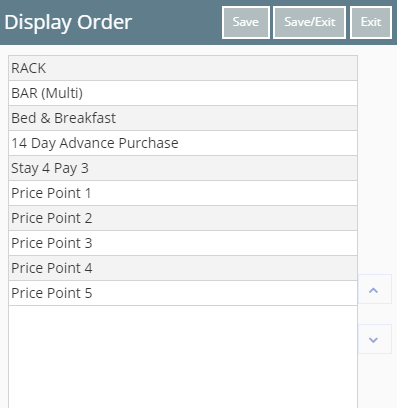Click the Save/Exit button
The height and width of the screenshot is (408, 397).
pyautogui.click(x=309, y=22)
